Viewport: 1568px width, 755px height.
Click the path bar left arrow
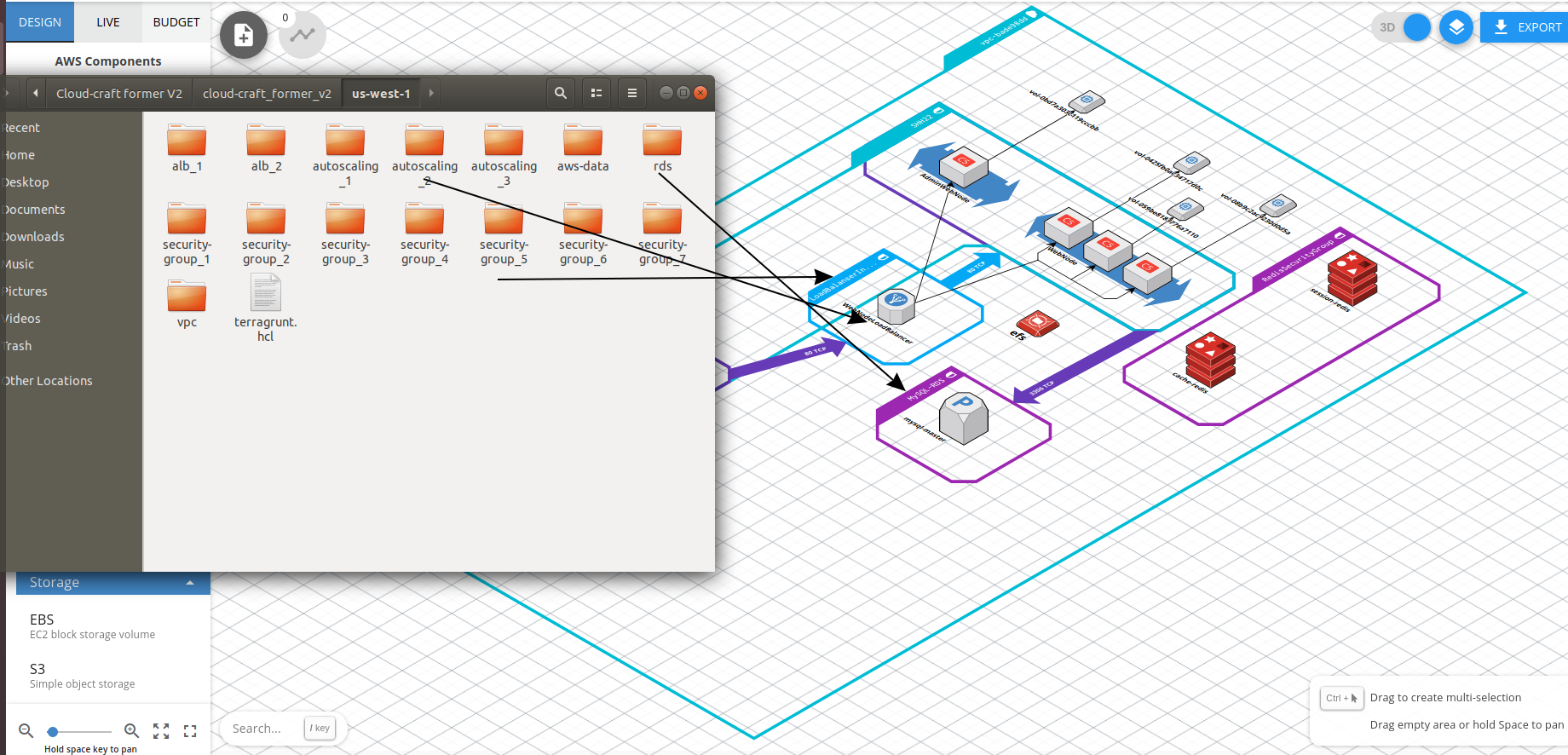tap(36, 93)
